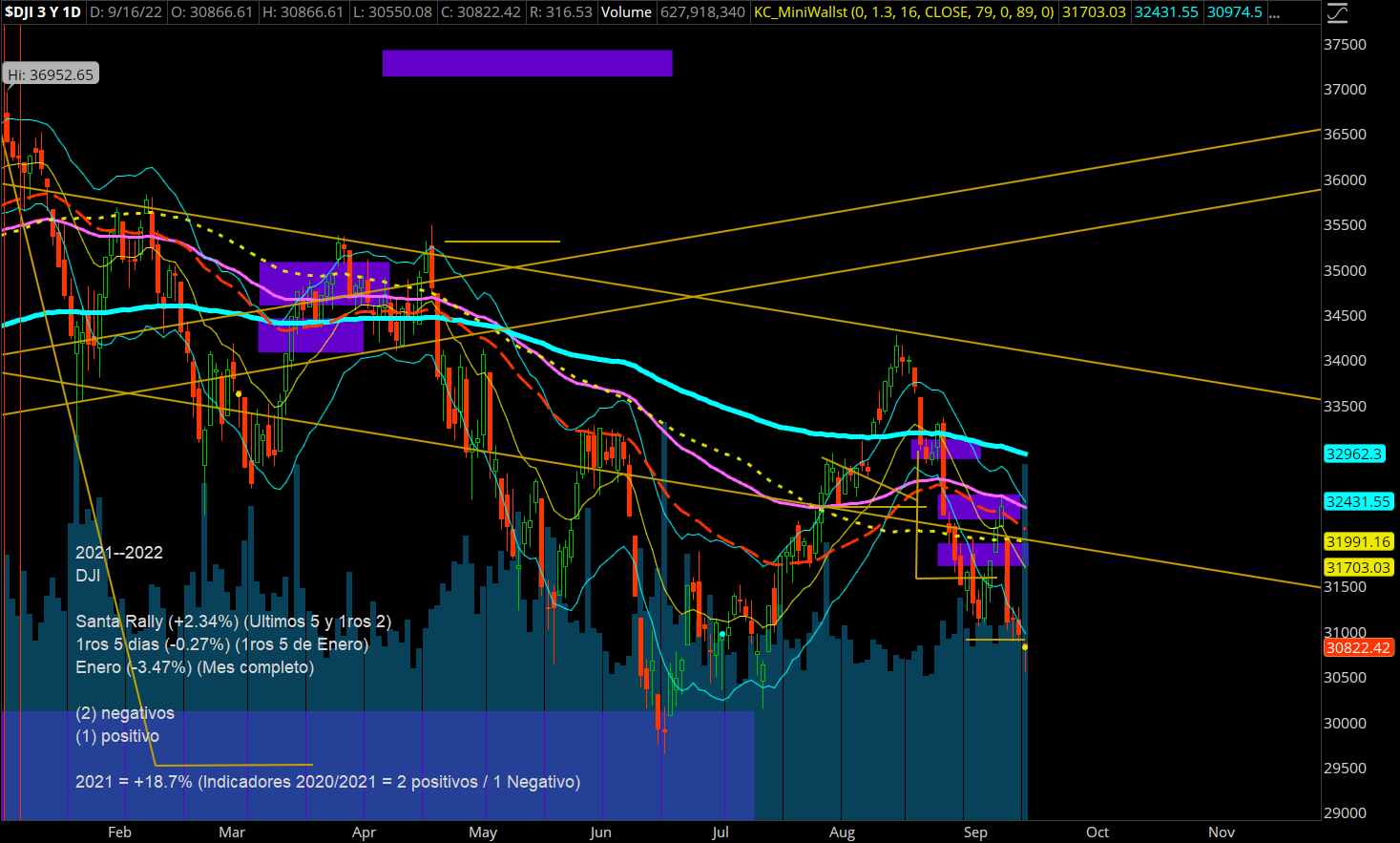Select the short horizontal line above May
The width and height of the screenshot is (1400, 843).
502,242
